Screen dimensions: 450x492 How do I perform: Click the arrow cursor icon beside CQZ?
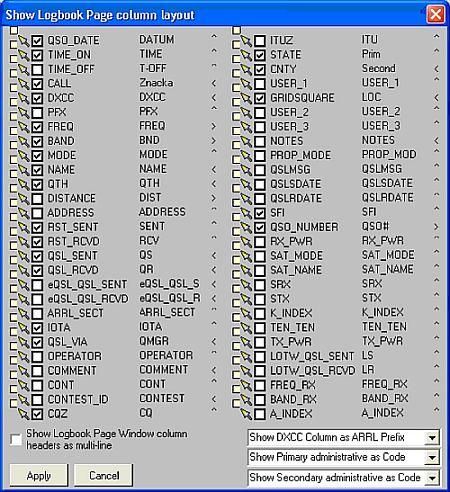(x=23, y=414)
